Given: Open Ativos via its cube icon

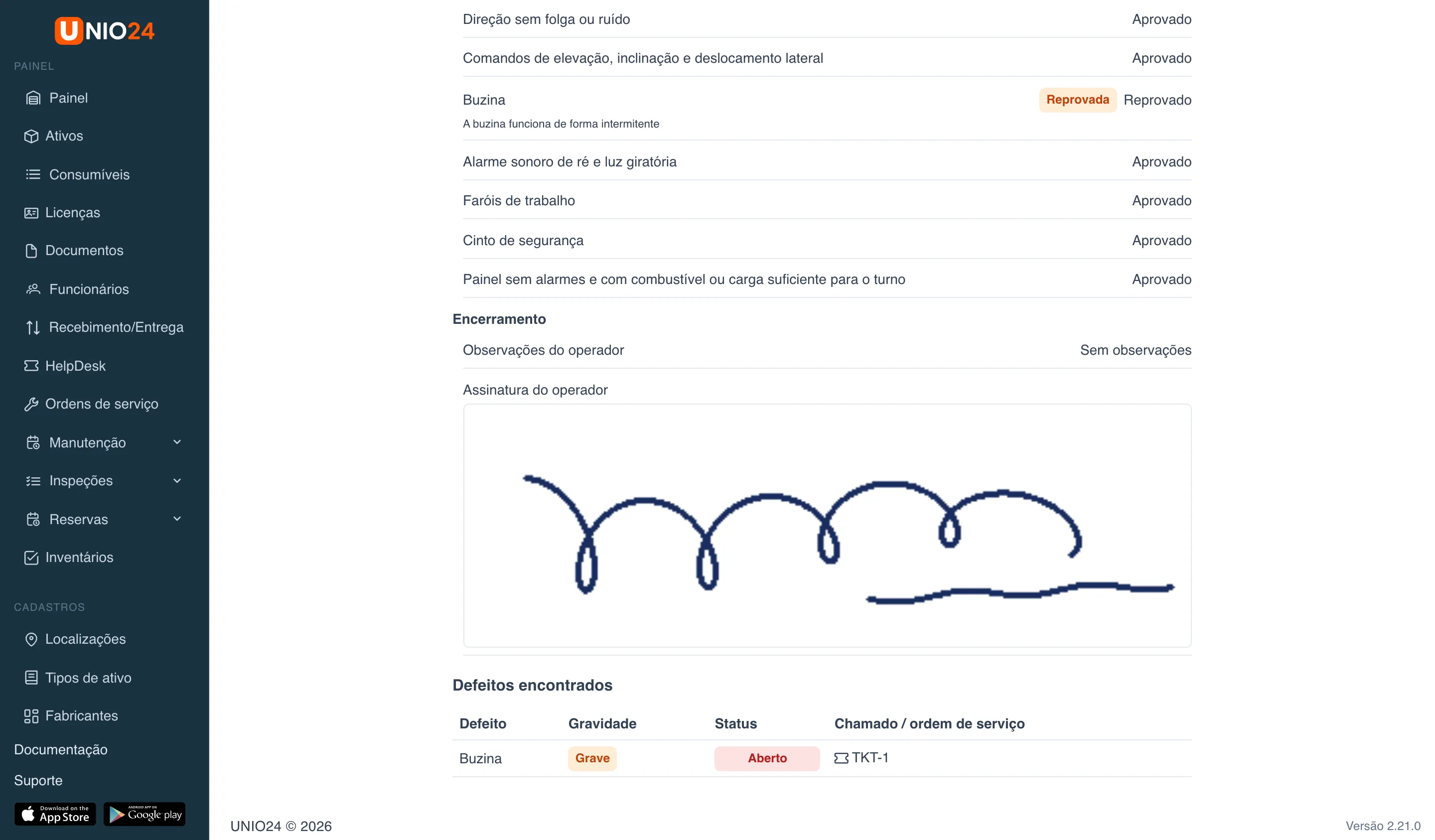Looking at the screenshot, I should coord(31,136).
